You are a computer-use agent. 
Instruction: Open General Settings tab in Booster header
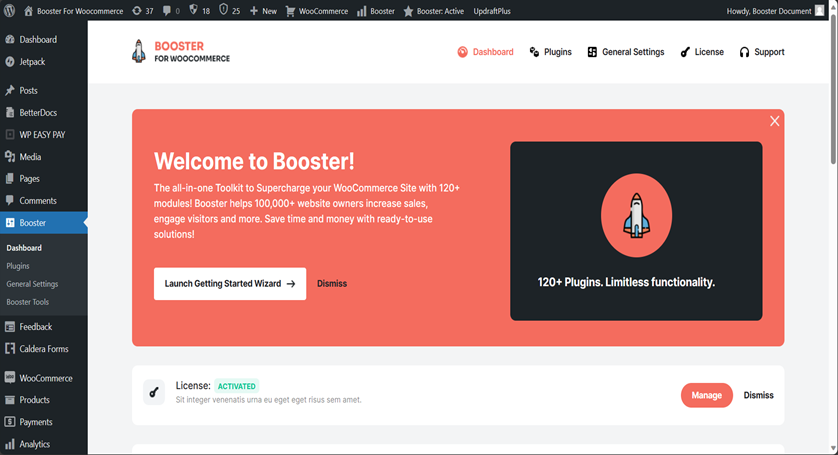click(626, 52)
